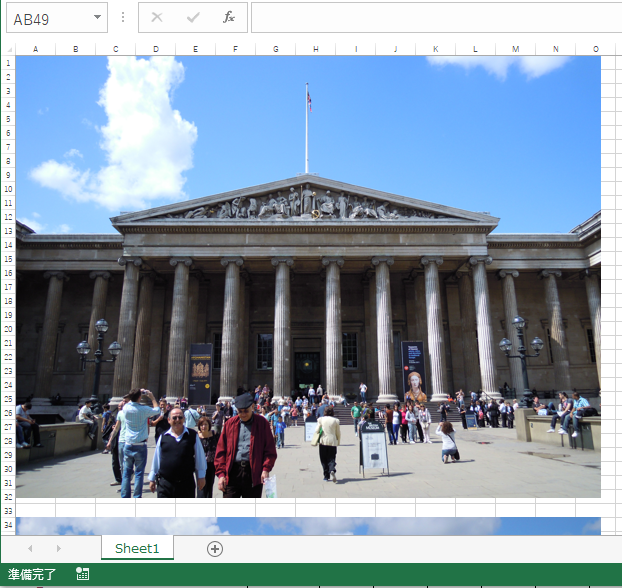This screenshot has height=588, width=622.
Task: Click the Insert Function fx icon
Action: pyautogui.click(x=229, y=18)
